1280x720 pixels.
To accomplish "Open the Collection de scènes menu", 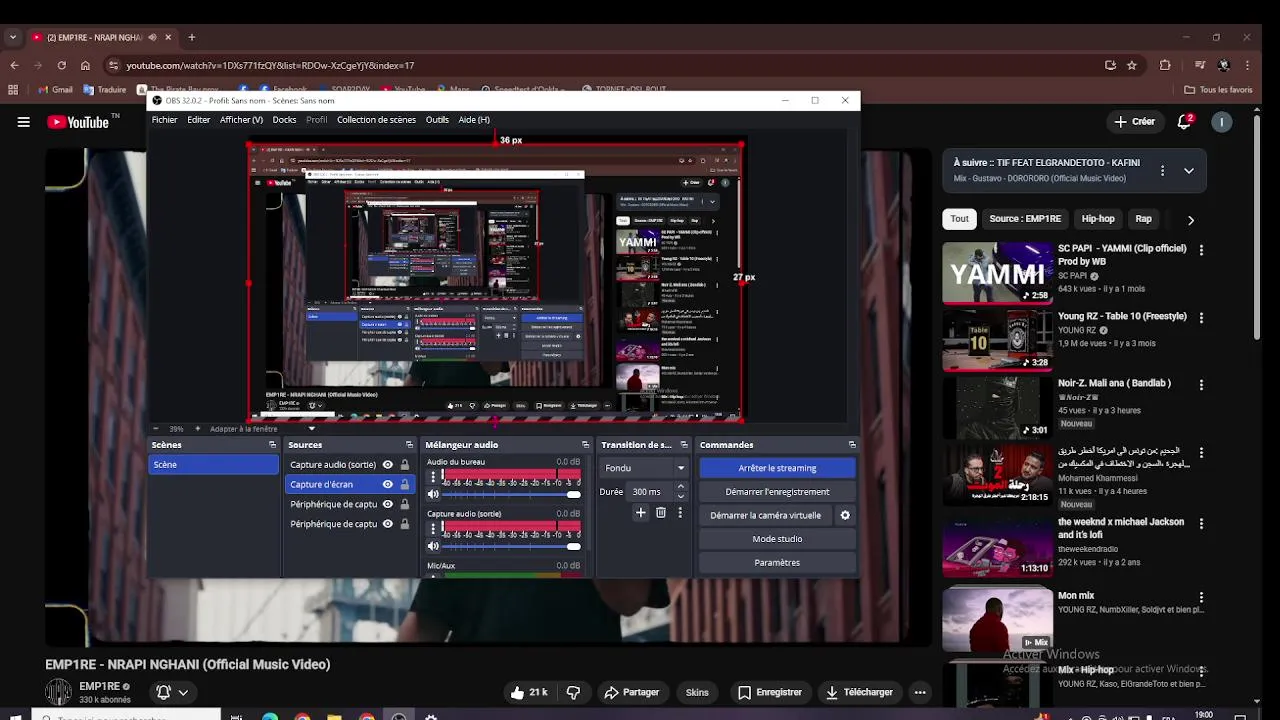I will click(x=376, y=120).
